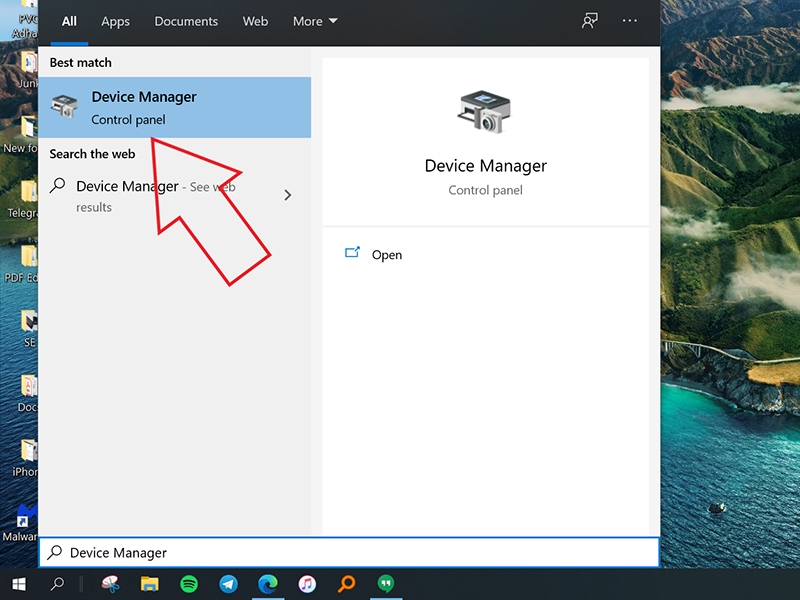
Task: Launch Spotify from the taskbar
Action: [189, 584]
